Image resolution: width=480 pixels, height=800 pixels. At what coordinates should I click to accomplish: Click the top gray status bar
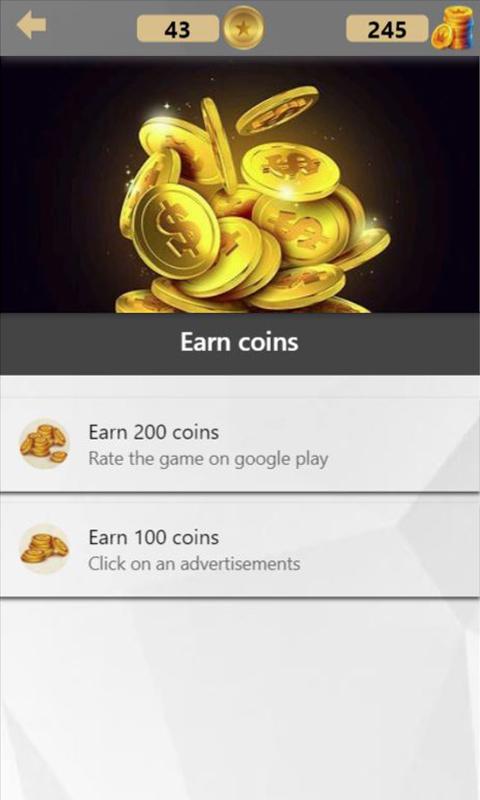pos(240,28)
